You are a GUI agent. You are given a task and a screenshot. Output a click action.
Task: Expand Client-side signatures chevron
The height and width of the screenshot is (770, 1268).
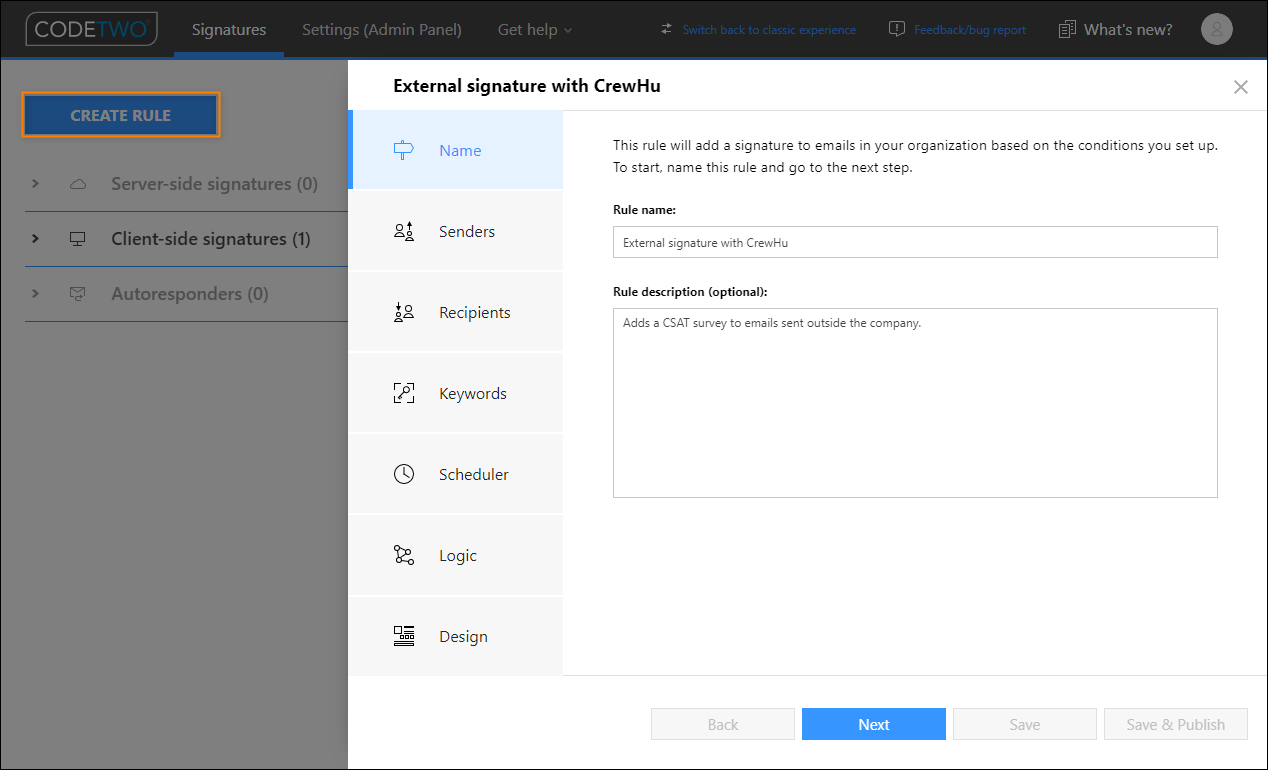(x=36, y=239)
